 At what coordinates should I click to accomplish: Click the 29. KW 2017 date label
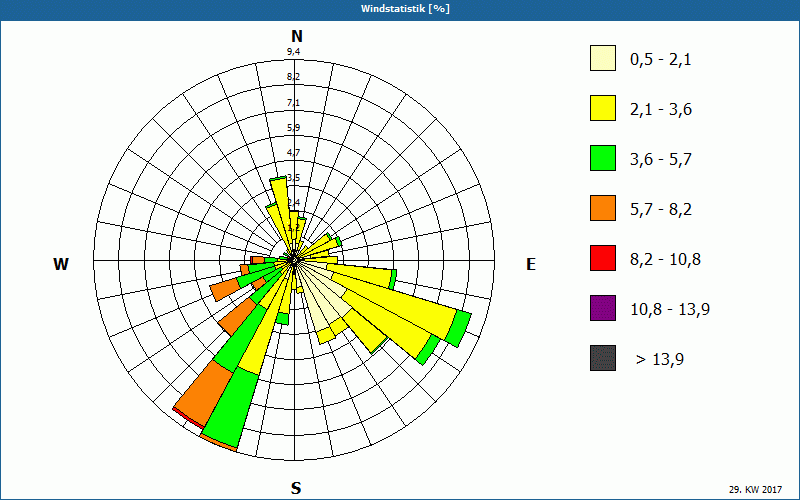pos(755,490)
